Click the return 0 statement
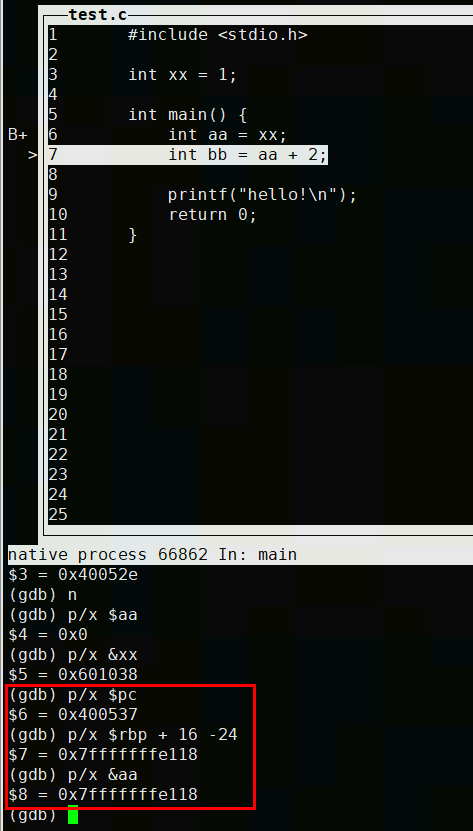The height and width of the screenshot is (831, 473). point(212,215)
